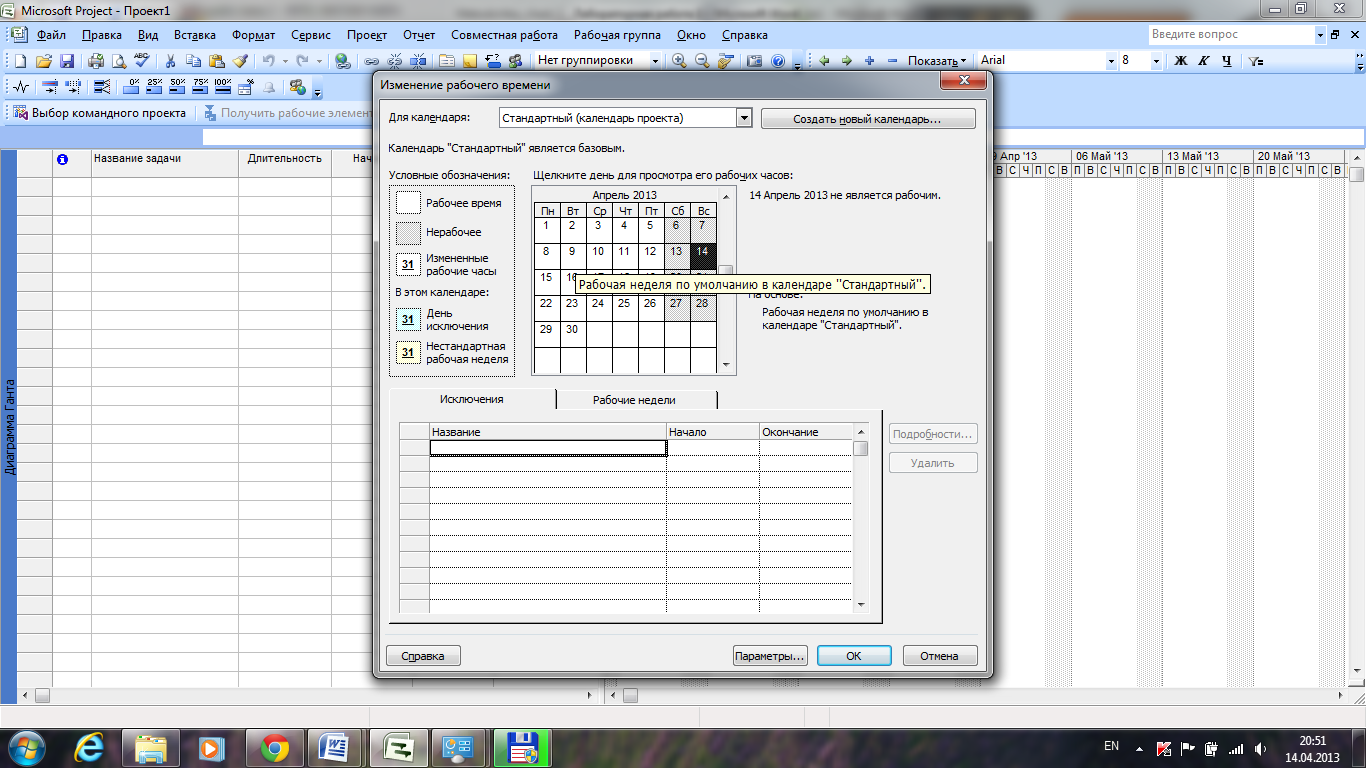Click the Link Tasks chain icon
Viewport: 1366px width, 768px height.
pos(372,61)
